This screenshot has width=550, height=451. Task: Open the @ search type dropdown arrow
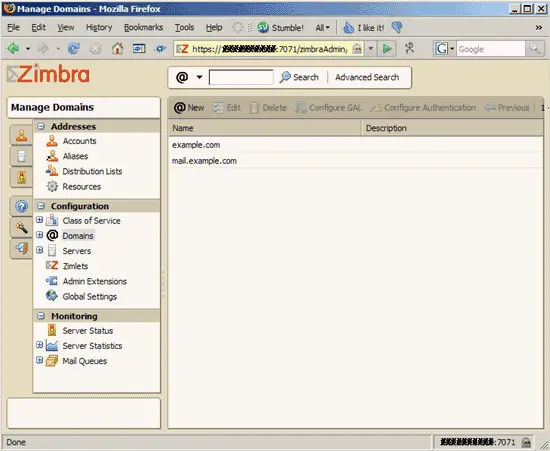(x=199, y=77)
